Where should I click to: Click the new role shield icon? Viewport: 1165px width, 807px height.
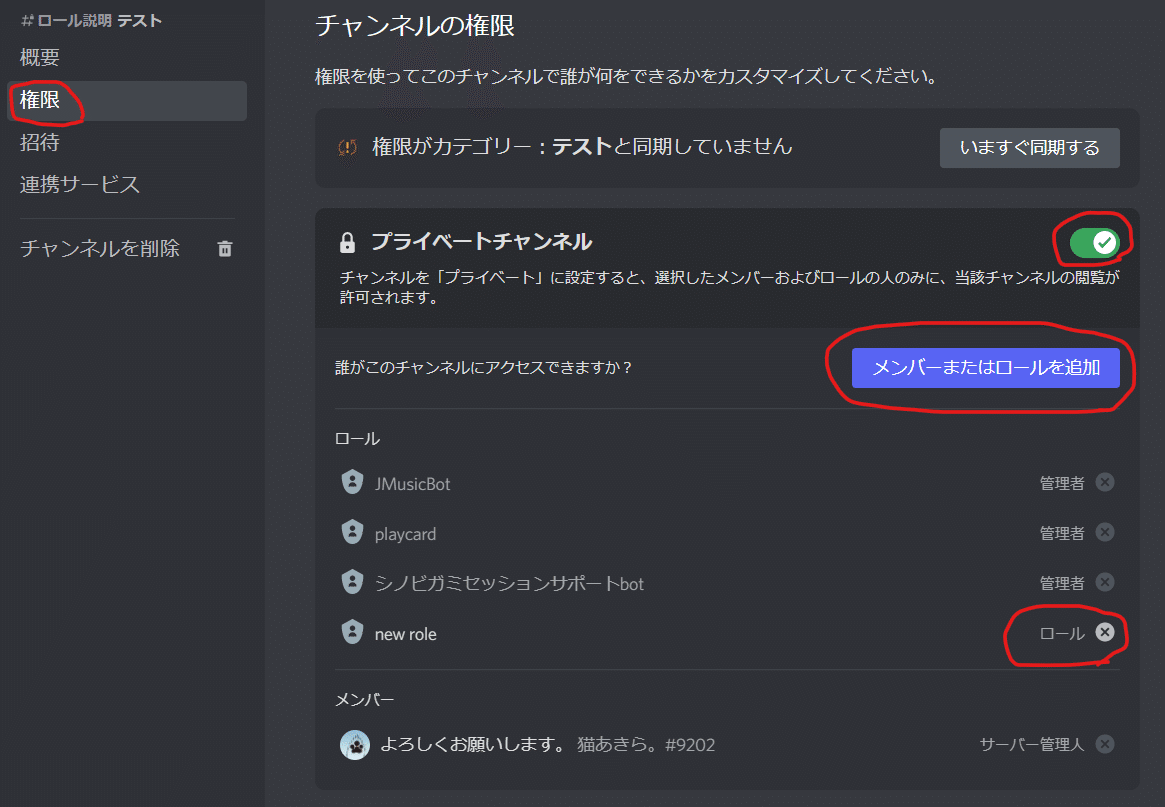[354, 632]
